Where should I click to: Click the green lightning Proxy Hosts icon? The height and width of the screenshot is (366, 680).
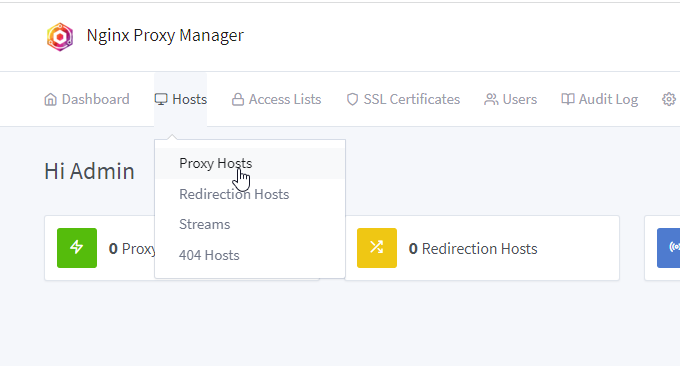point(77,248)
